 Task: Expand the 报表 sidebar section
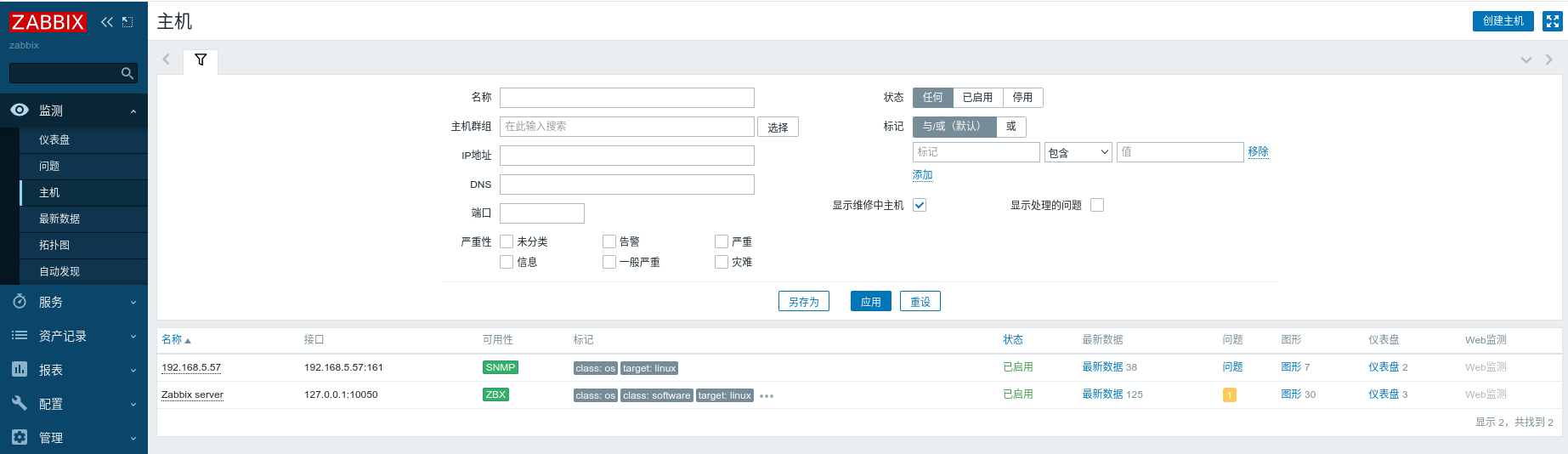click(x=74, y=370)
